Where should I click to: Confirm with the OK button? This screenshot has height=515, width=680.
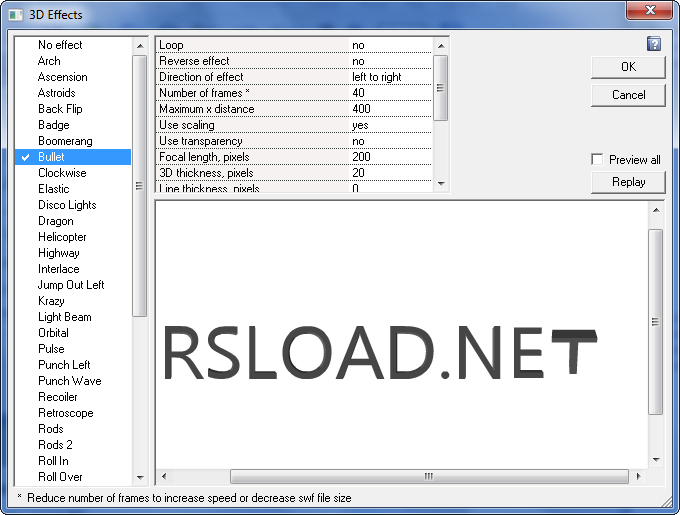pyautogui.click(x=628, y=67)
